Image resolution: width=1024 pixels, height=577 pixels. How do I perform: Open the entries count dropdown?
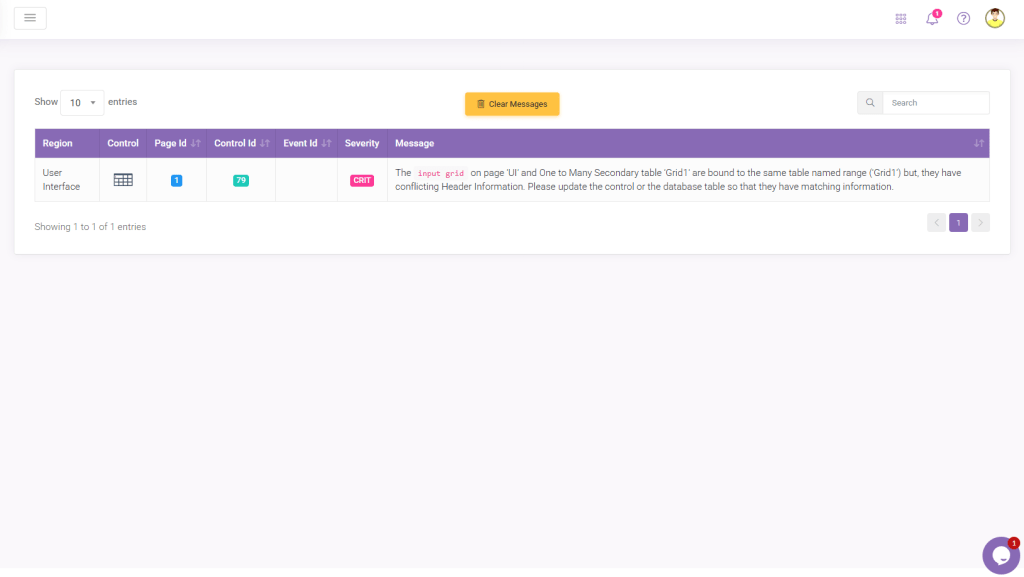82,102
